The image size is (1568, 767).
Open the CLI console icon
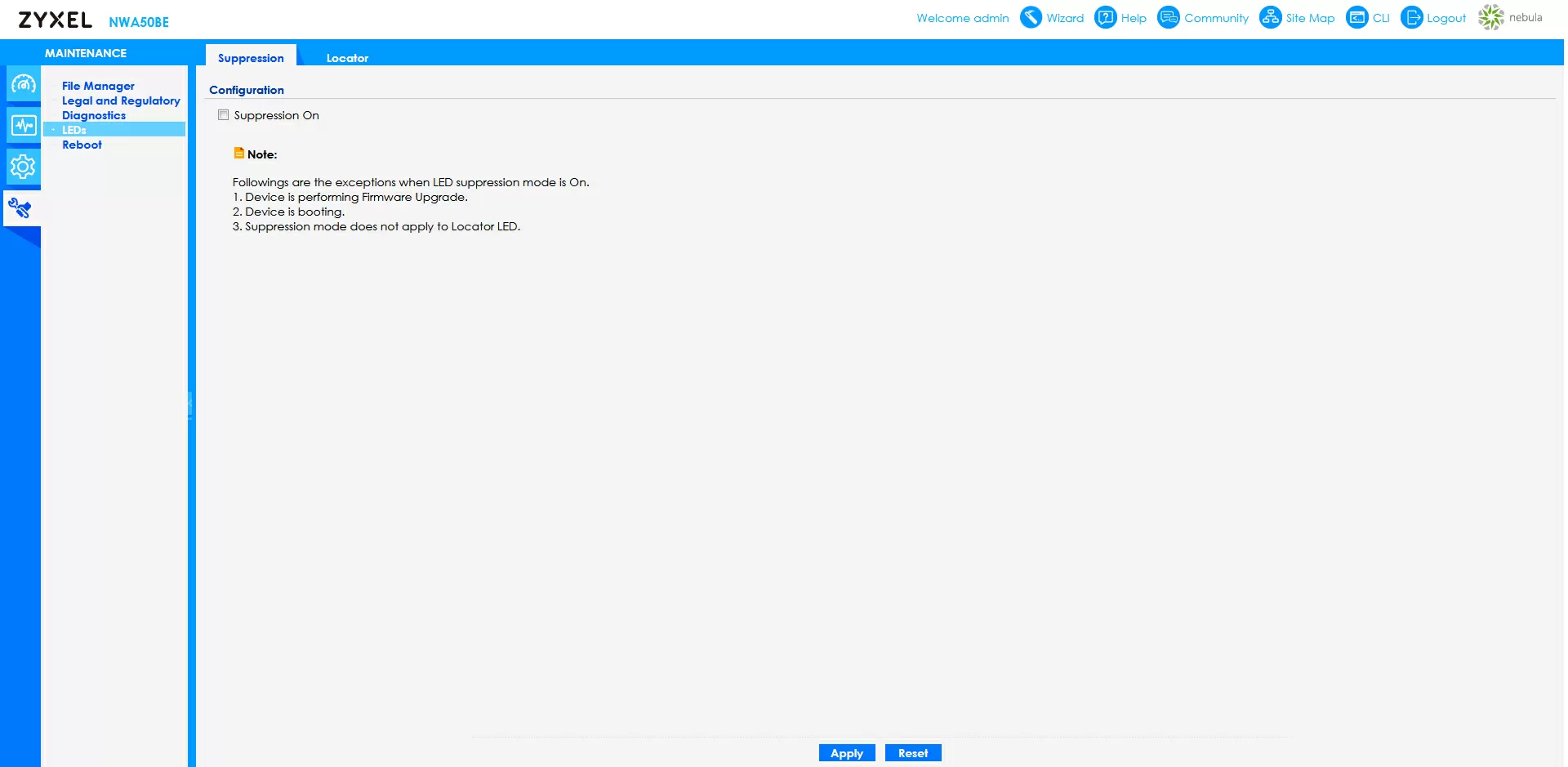coord(1356,17)
